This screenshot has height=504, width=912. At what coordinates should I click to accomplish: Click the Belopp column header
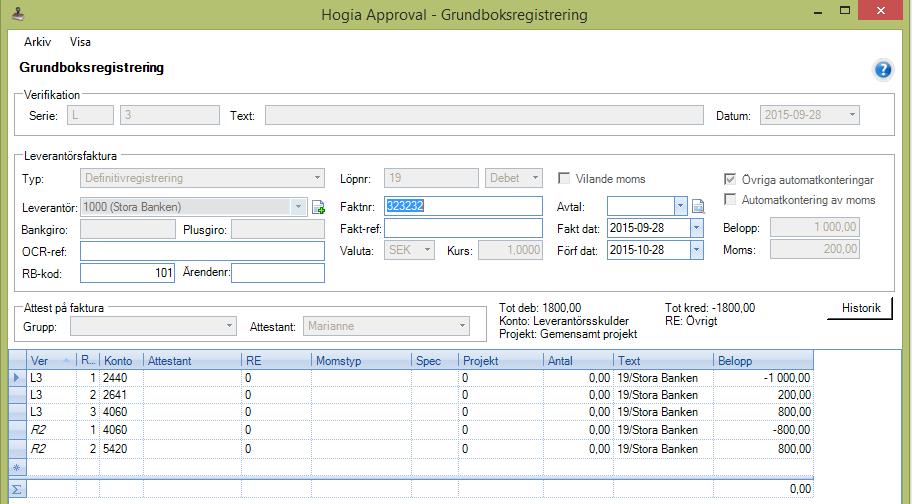tap(763, 360)
